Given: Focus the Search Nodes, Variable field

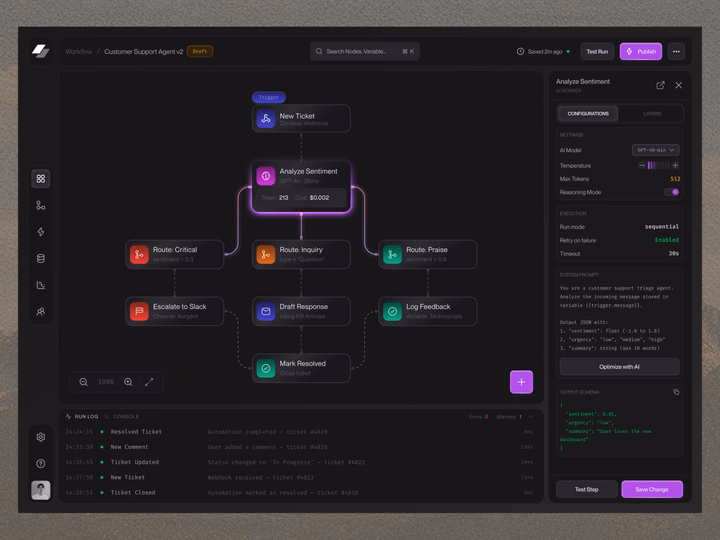Looking at the screenshot, I should tap(365, 51).
